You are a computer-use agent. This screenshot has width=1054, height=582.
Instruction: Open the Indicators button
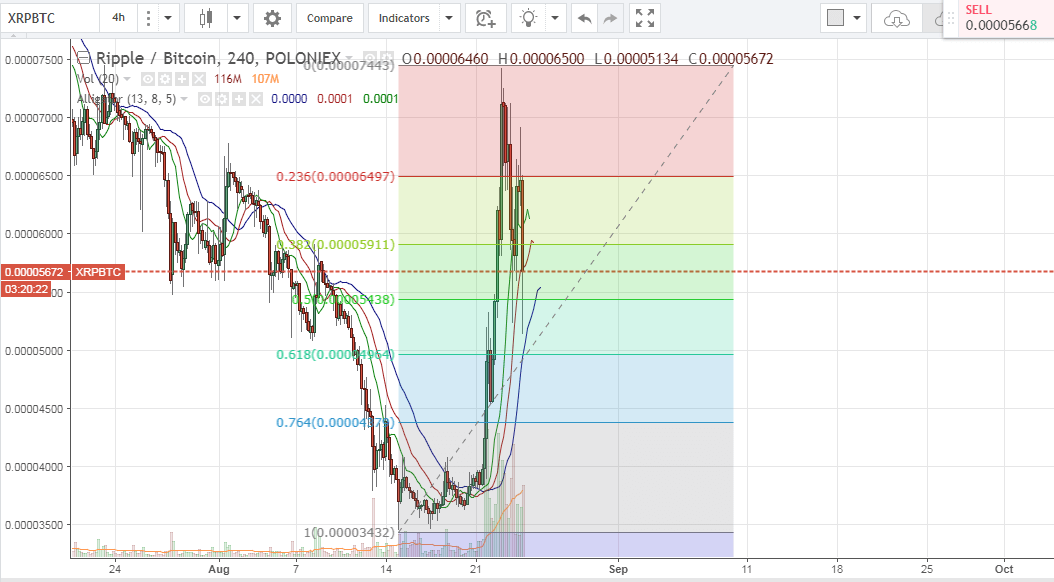click(404, 18)
